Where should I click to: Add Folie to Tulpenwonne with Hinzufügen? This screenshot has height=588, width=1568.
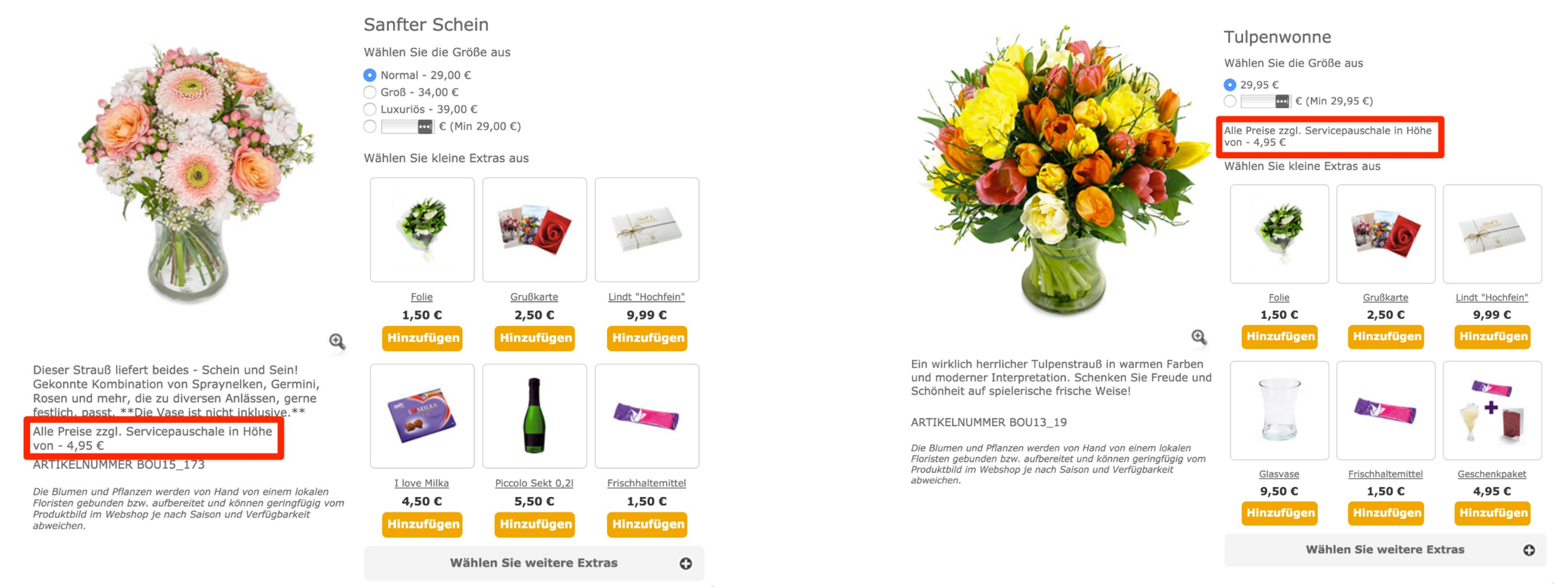[x=1279, y=337]
